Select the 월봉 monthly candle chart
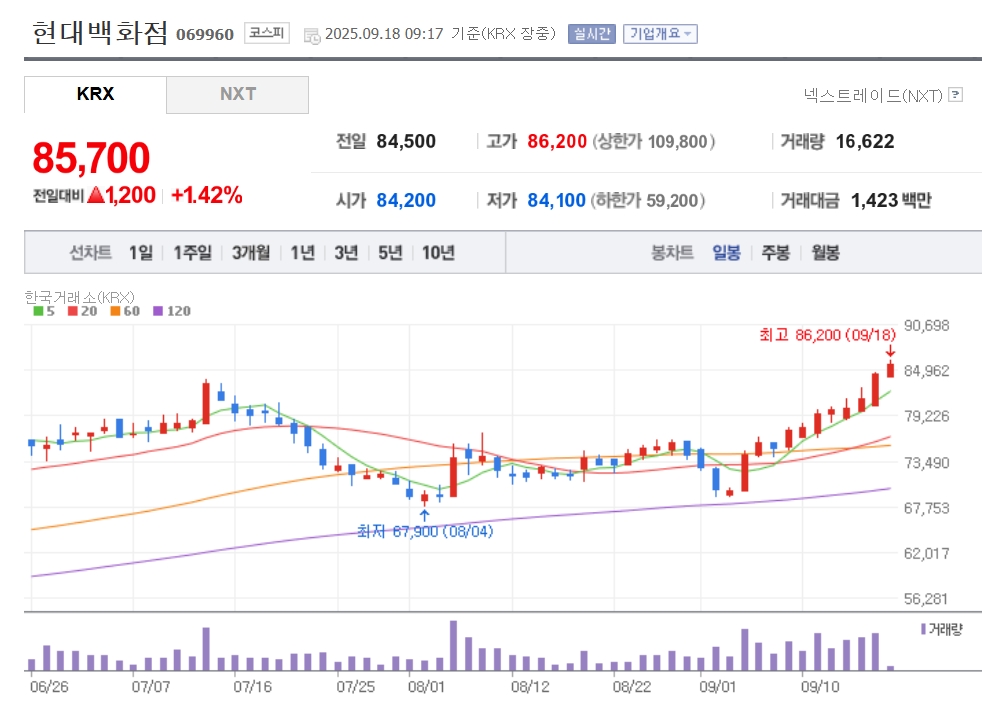The image size is (982, 717). coord(825,252)
